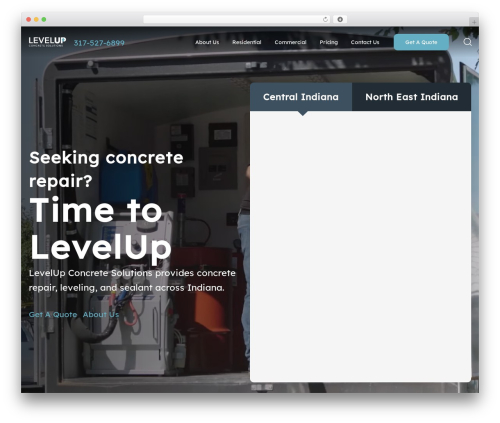The image size is (500, 423).
Task: Maximize the window using the green dot
Action: pos(44,20)
